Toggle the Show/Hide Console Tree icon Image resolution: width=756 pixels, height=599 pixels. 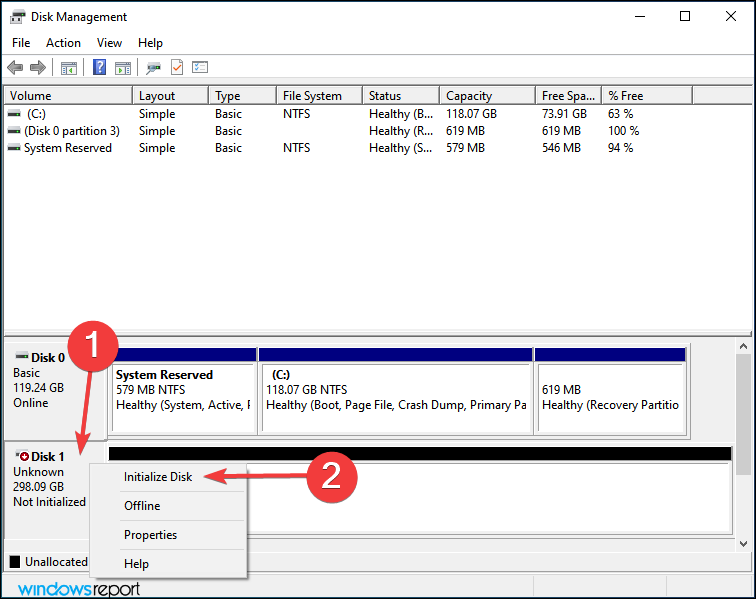(x=68, y=67)
